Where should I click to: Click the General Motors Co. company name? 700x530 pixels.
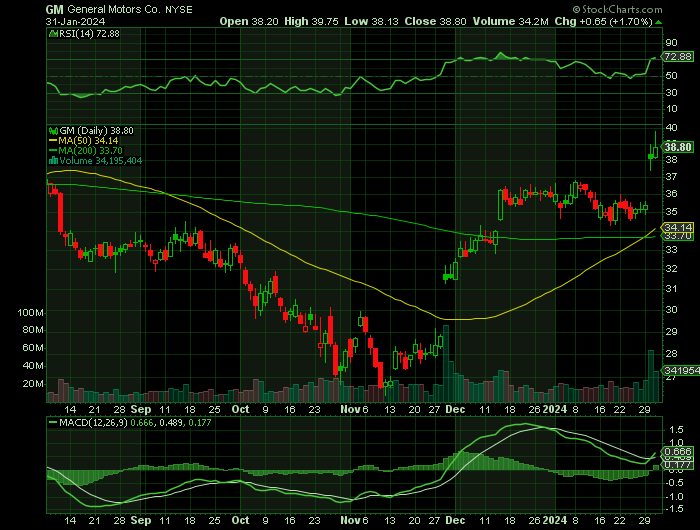point(114,9)
